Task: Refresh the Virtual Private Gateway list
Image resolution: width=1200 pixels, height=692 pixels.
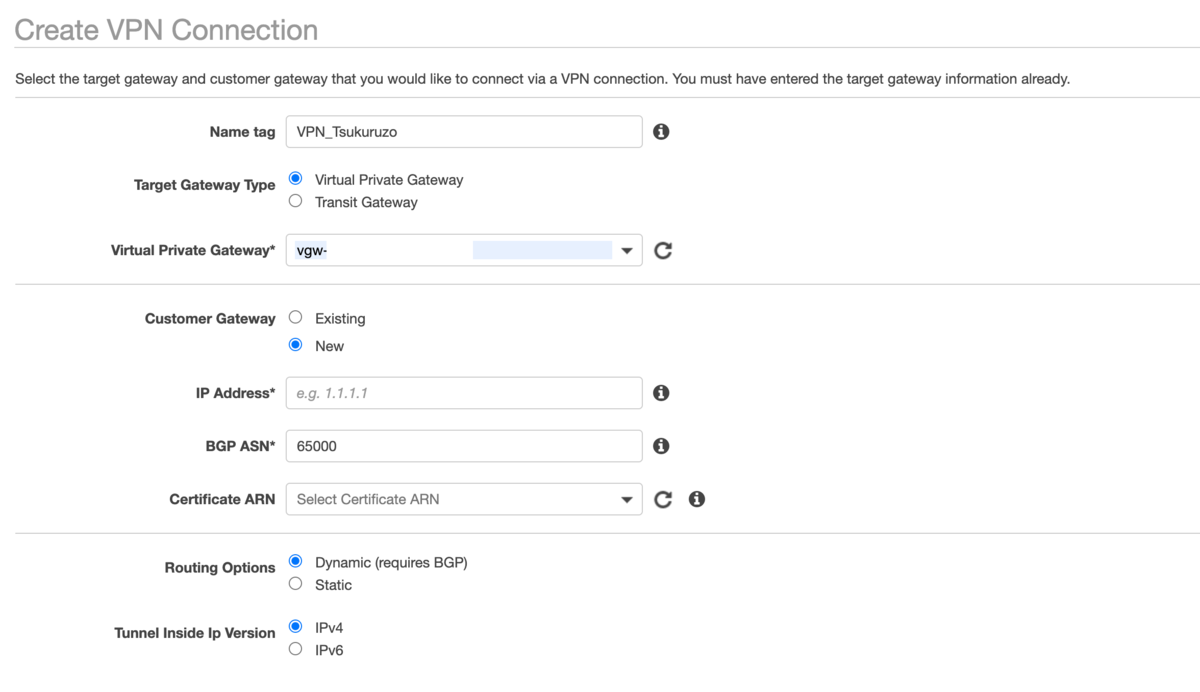Action: (x=663, y=250)
